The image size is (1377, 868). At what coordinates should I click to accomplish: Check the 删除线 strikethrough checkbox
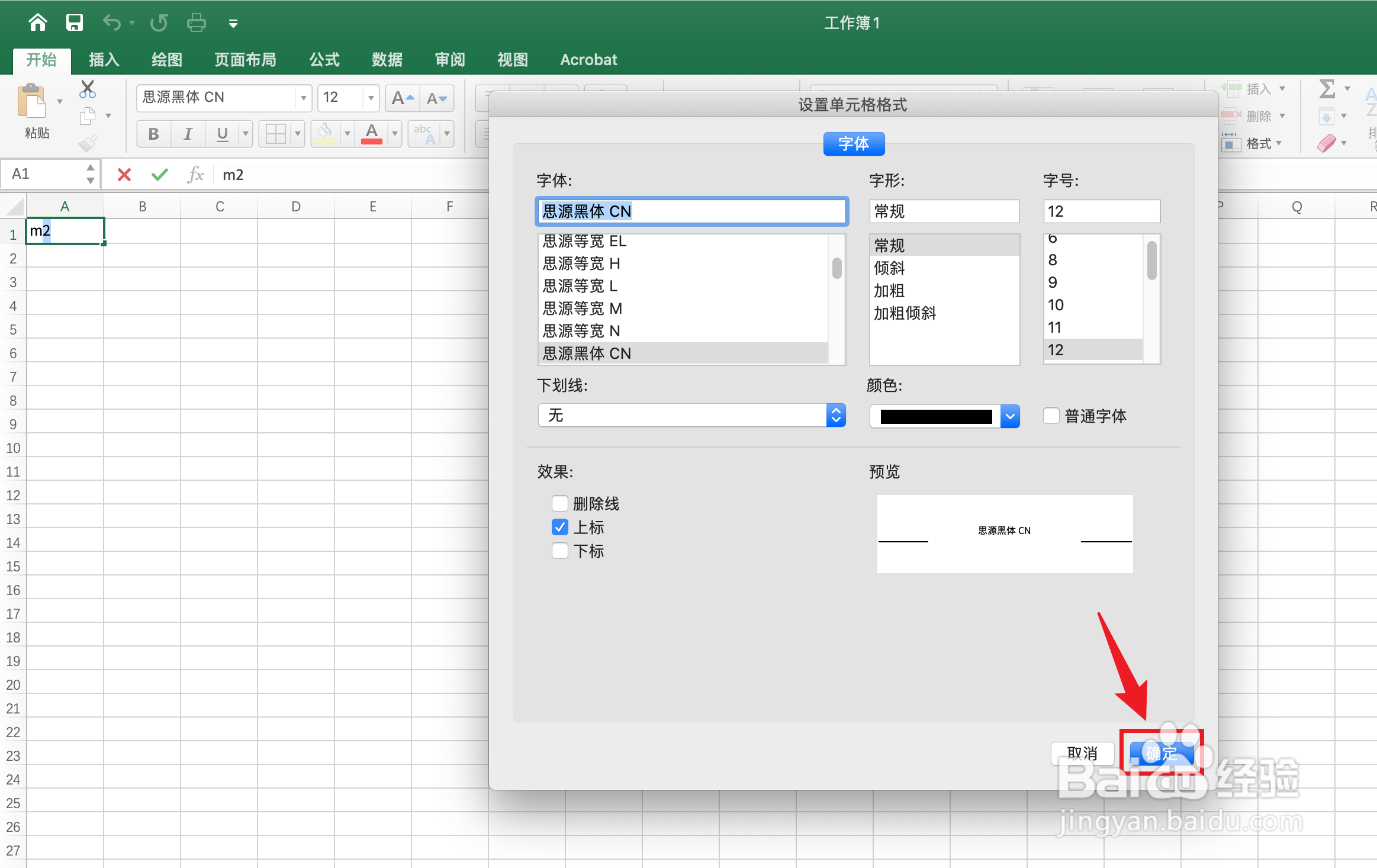[559, 503]
